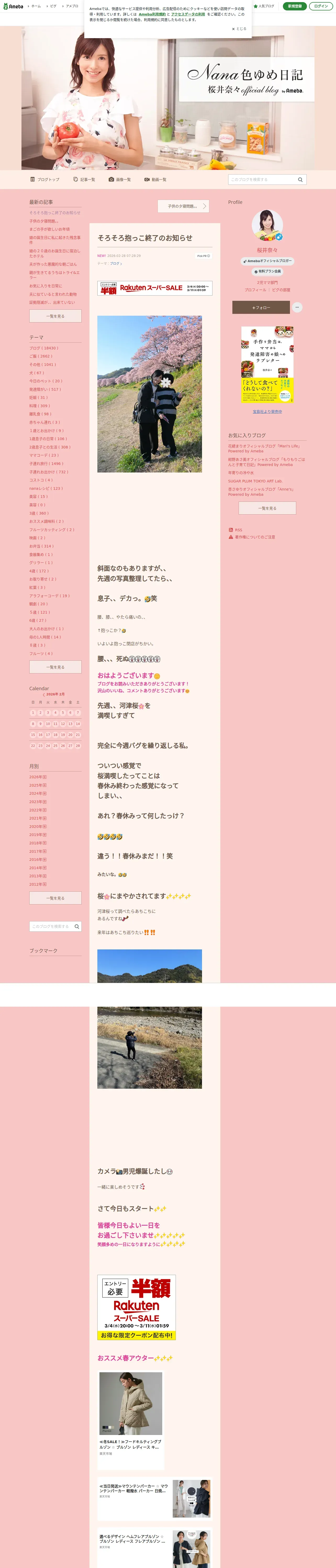Open ブログトップ navigation tab
Screen dimensions: 336x1568
tap(45, 180)
